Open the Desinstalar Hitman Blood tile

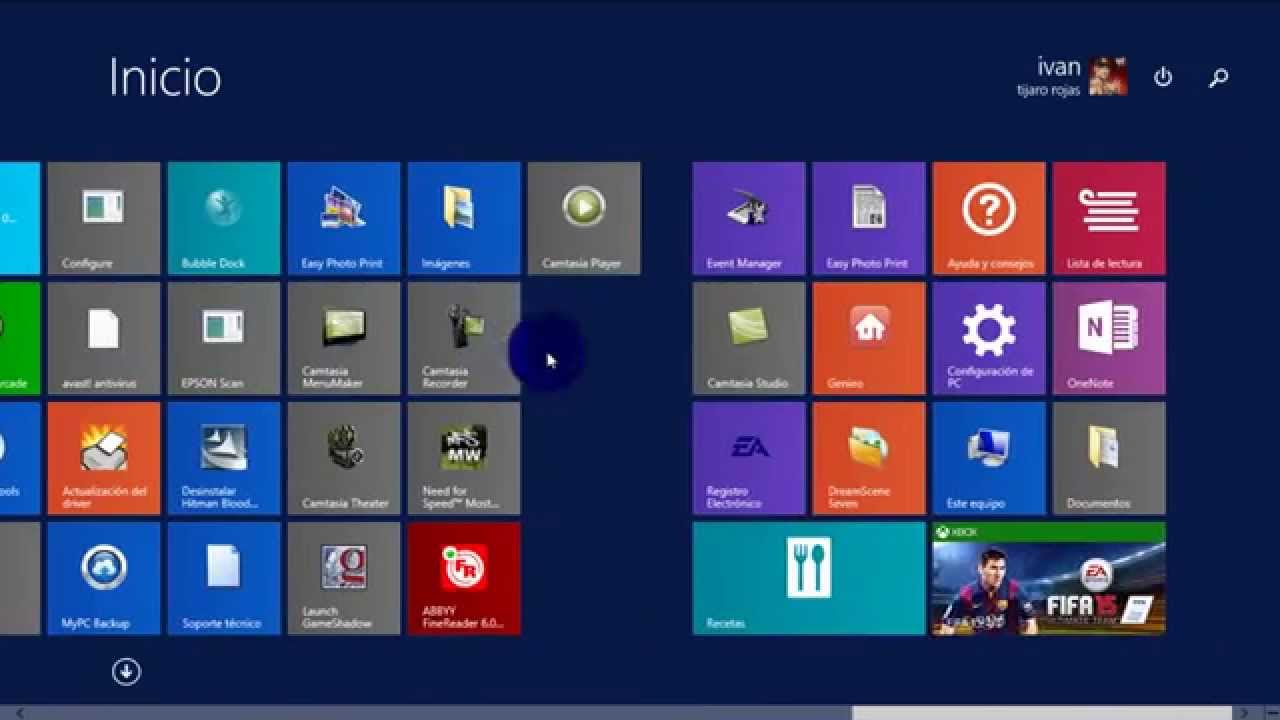click(x=224, y=458)
